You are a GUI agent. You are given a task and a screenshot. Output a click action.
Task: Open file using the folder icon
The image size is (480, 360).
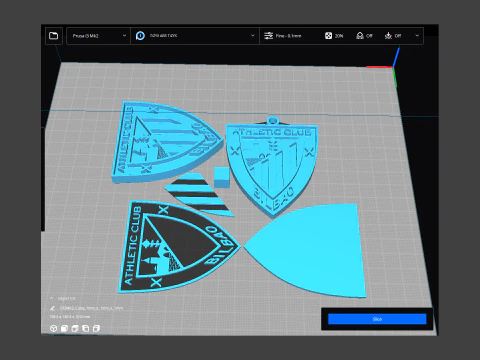pos(53,36)
